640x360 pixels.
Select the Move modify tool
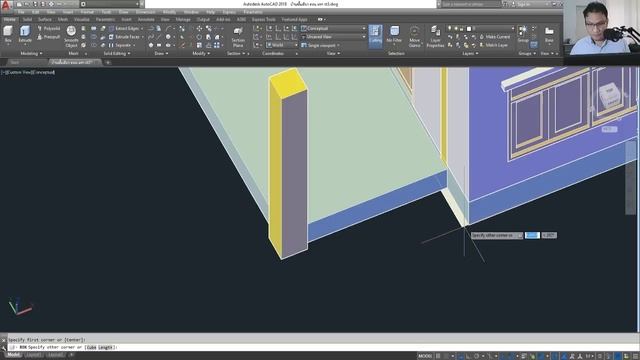pyautogui.click(x=199, y=29)
